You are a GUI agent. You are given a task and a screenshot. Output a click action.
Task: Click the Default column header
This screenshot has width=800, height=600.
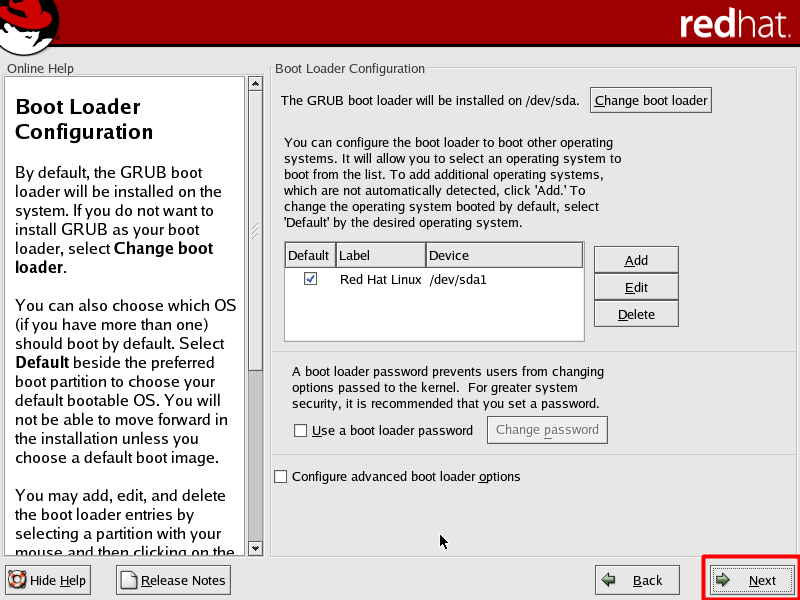(x=309, y=255)
